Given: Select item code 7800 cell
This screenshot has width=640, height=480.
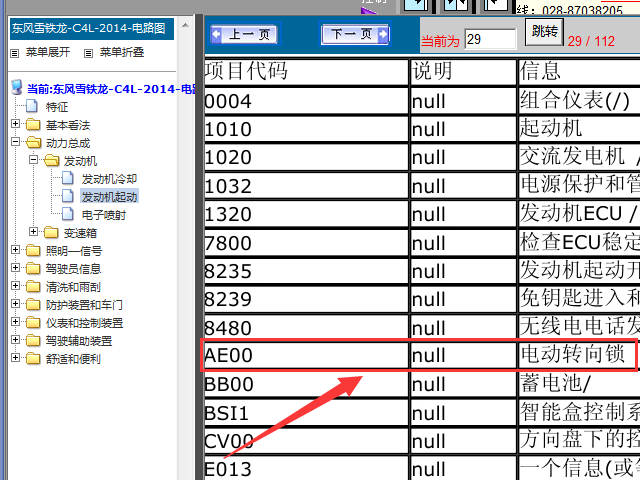Looking at the screenshot, I should tap(306, 242).
